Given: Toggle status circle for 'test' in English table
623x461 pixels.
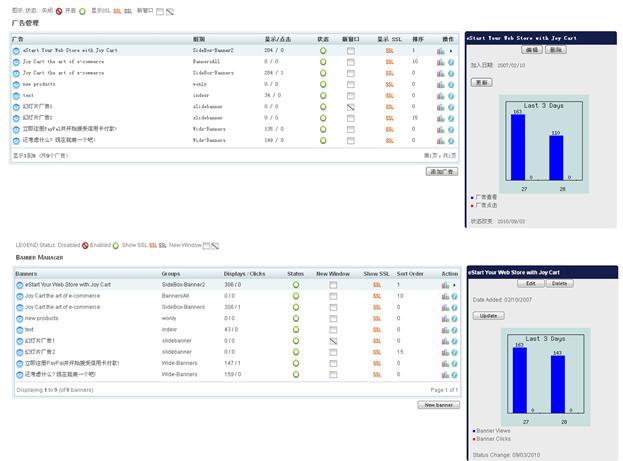Looking at the screenshot, I should [x=296, y=330].
